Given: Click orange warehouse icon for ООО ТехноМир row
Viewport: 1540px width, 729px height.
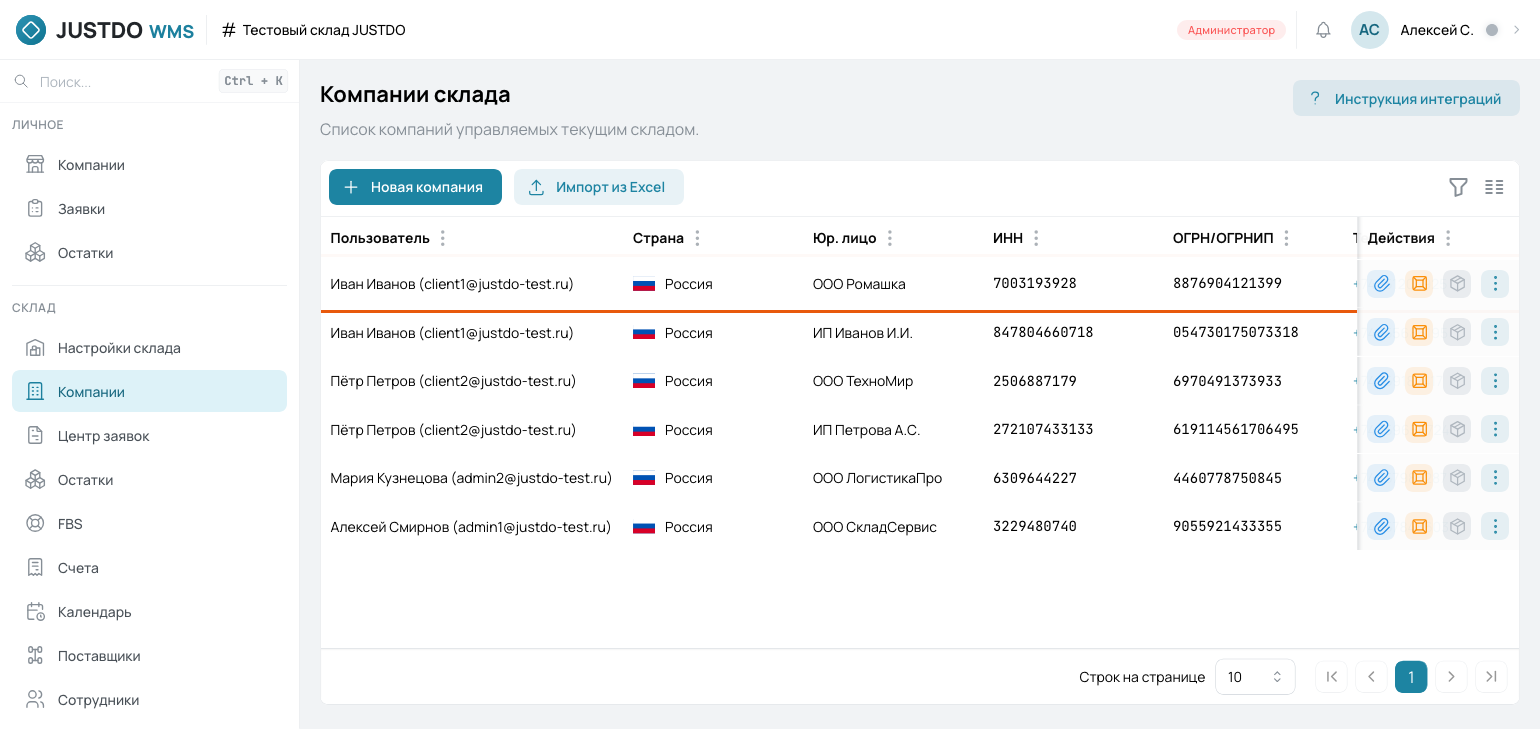Looking at the screenshot, I should (x=1419, y=381).
